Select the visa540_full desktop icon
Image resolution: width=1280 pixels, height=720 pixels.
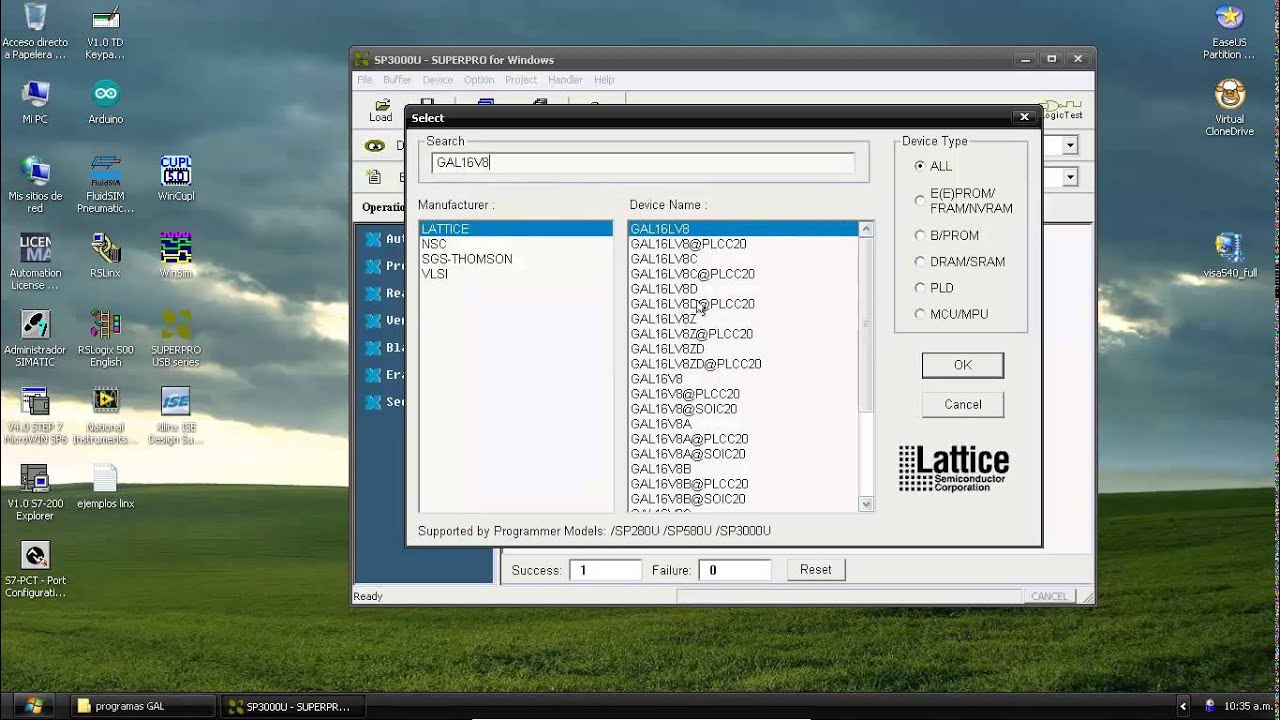pyautogui.click(x=1229, y=256)
